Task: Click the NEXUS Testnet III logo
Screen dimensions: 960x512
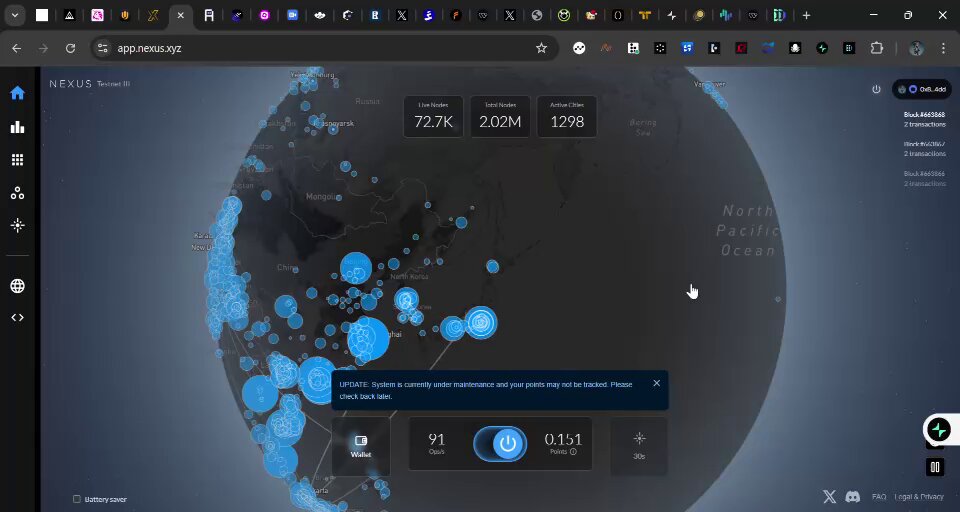Action: pyautogui.click(x=89, y=84)
